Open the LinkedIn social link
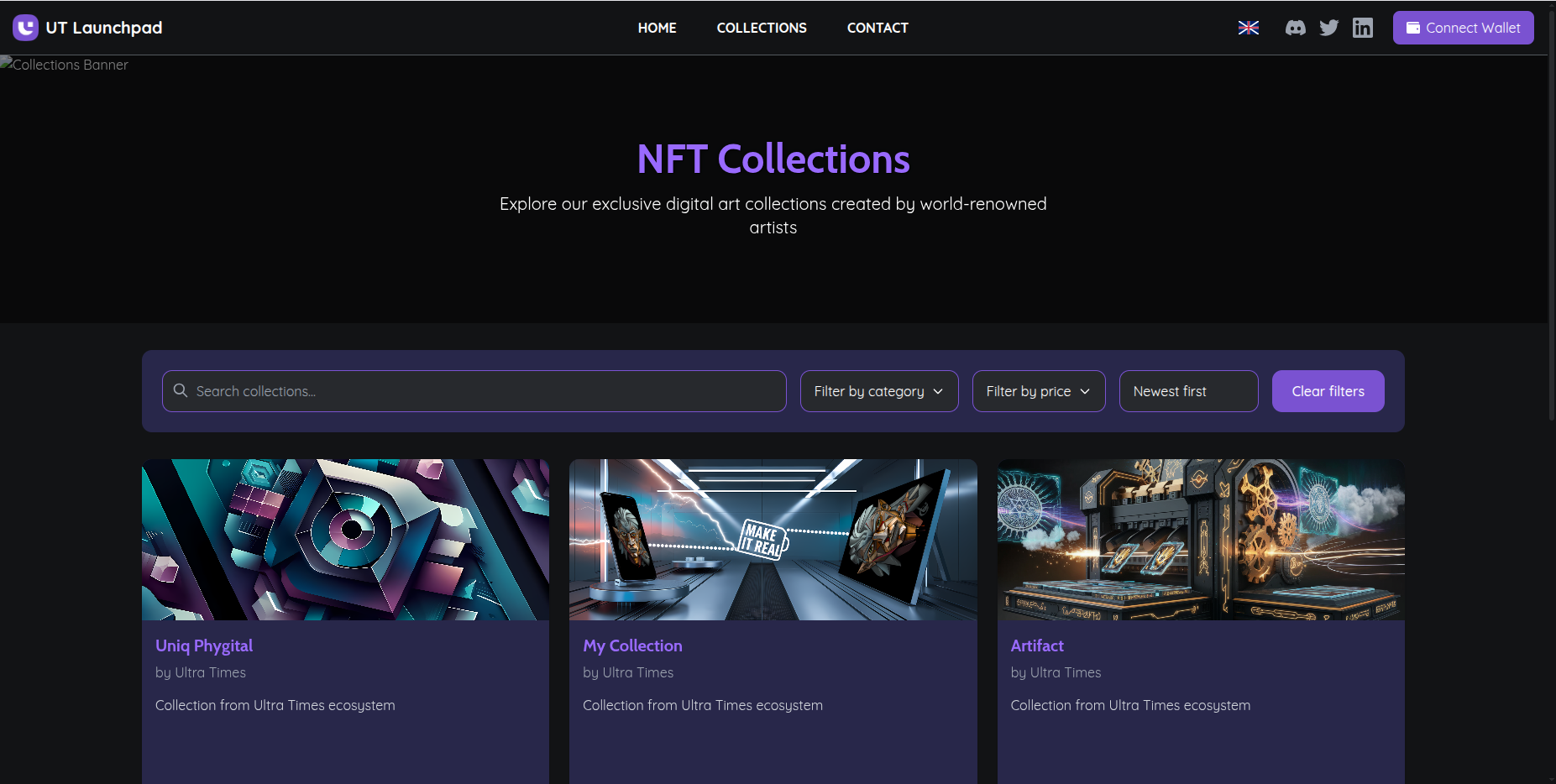The width and height of the screenshot is (1556, 784). [1362, 28]
